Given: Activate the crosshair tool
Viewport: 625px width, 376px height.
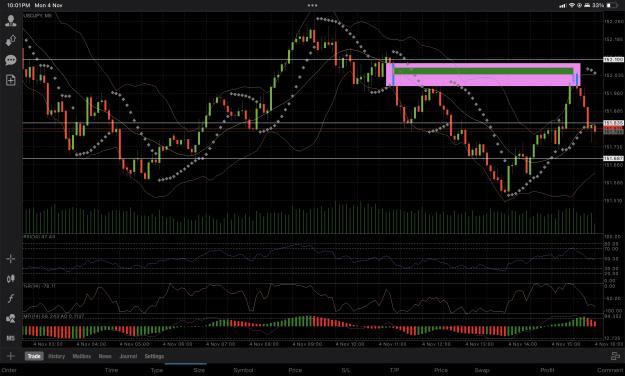Looking at the screenshot, I should [x=11, y=259].
